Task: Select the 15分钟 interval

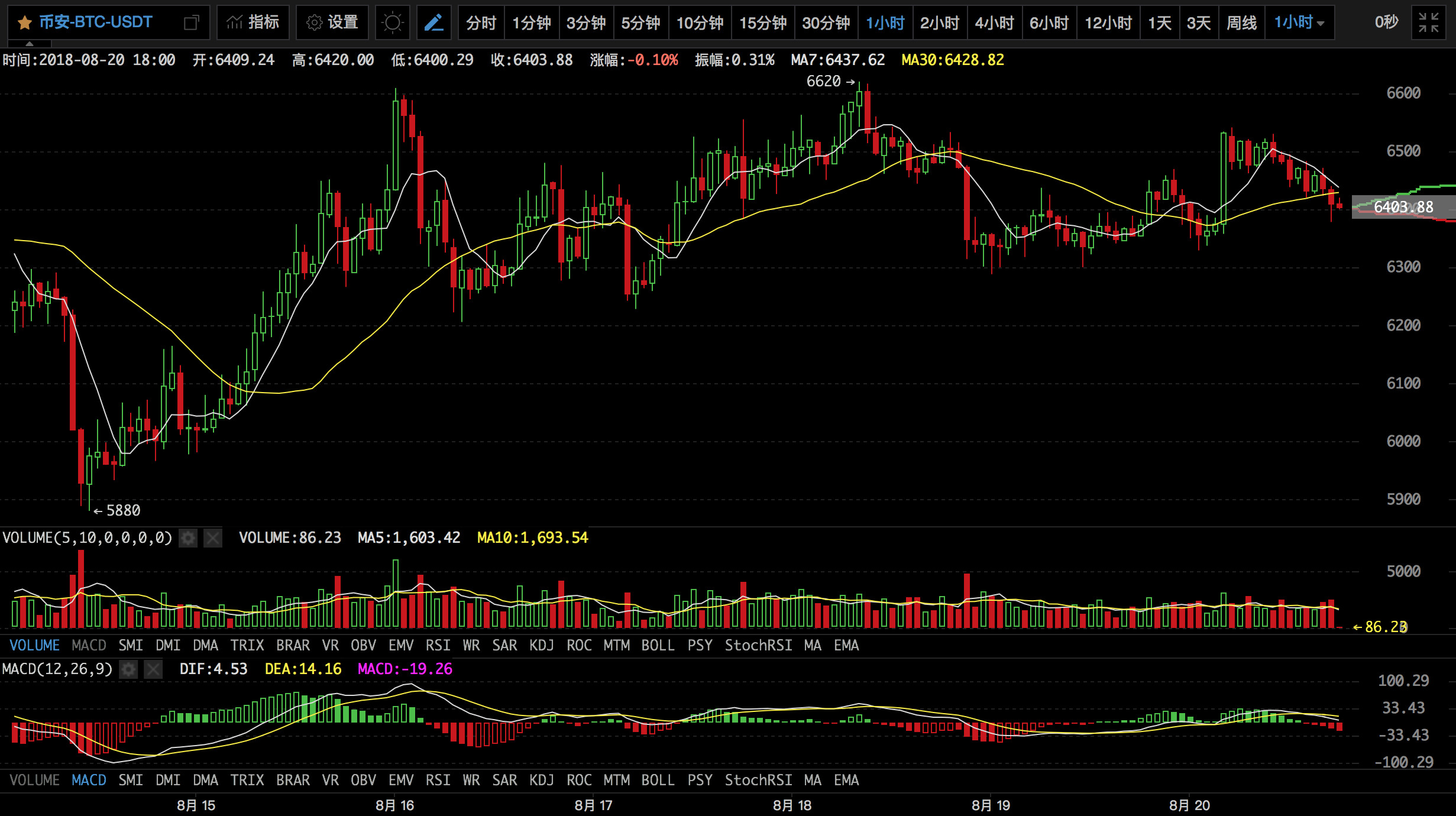Action: point(763,23)
